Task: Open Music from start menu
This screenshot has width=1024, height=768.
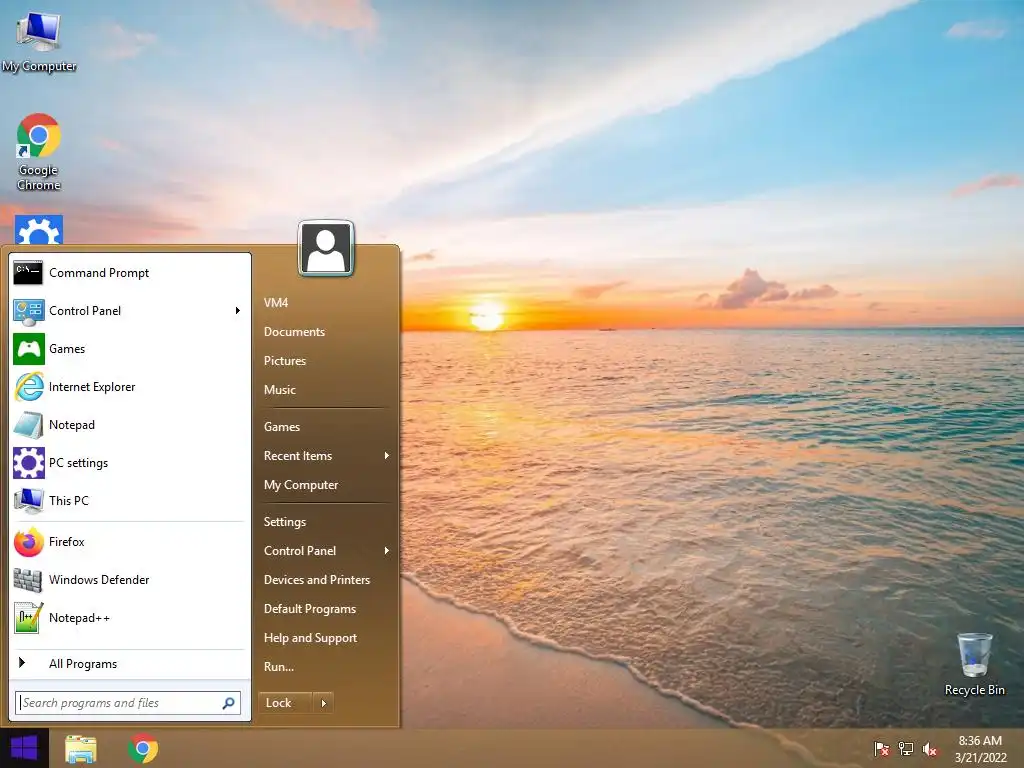Action: 280,390
